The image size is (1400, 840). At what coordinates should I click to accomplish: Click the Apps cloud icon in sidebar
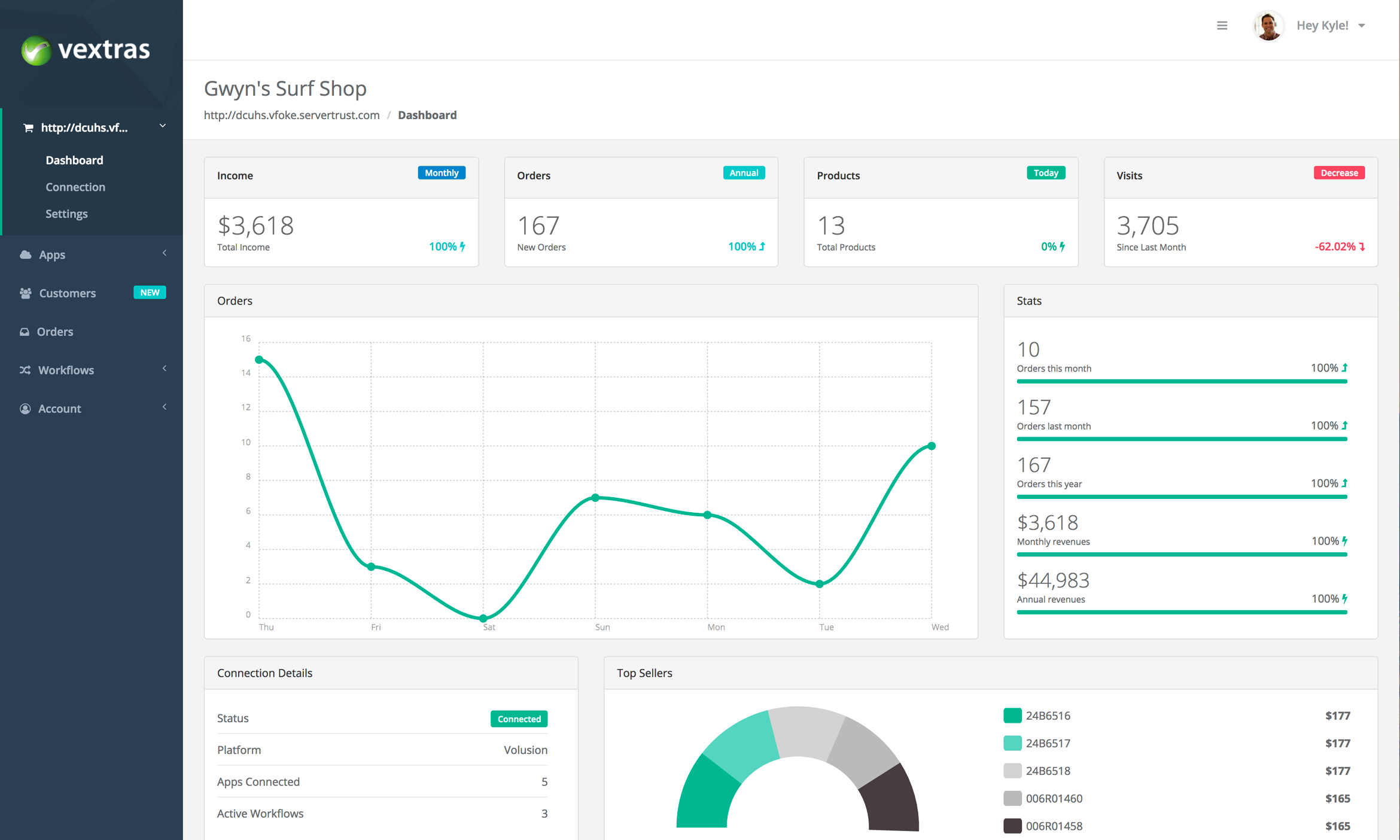pyautogui.click(x=25, y=255)
